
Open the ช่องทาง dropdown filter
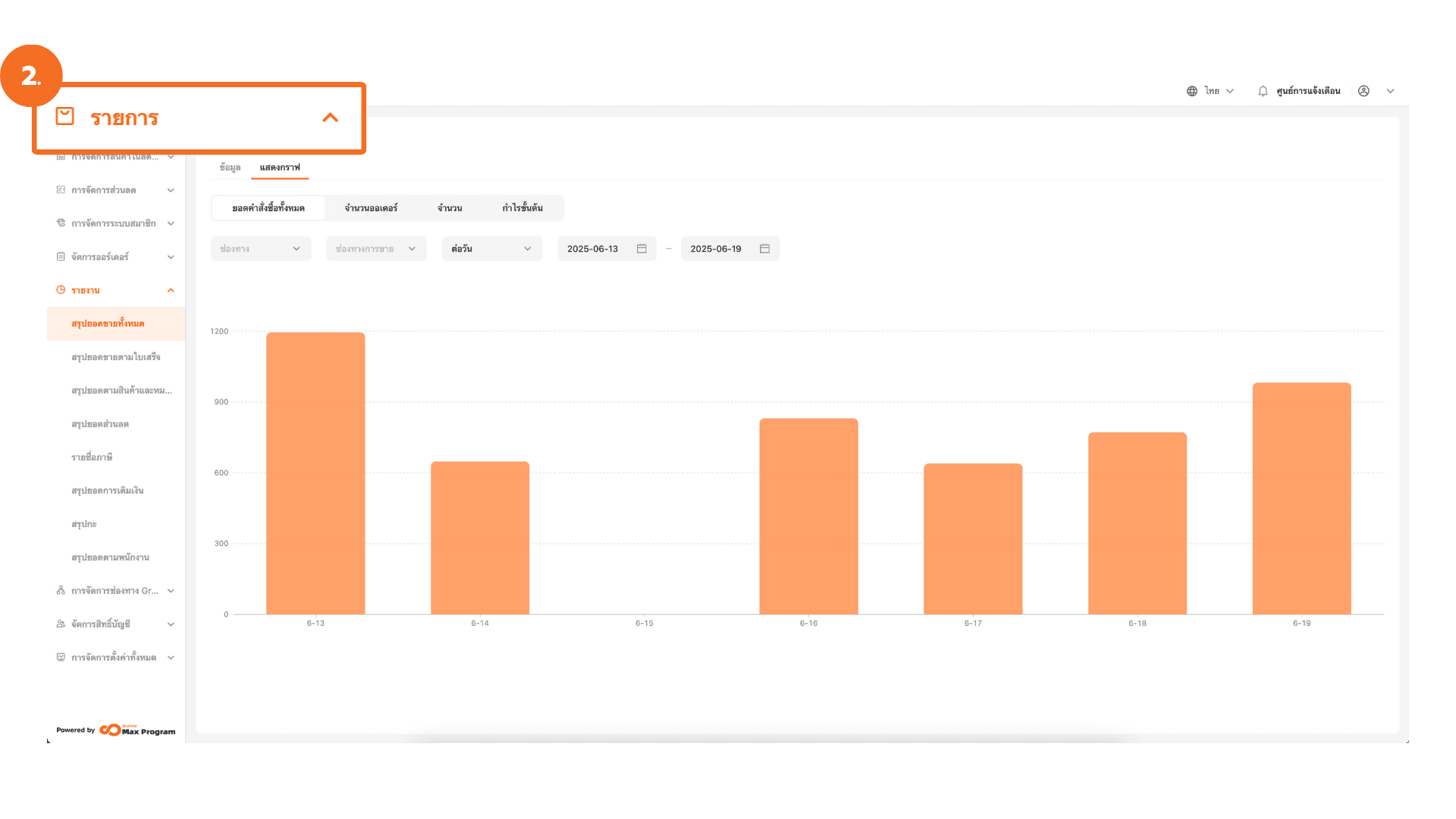click(261, 249)
